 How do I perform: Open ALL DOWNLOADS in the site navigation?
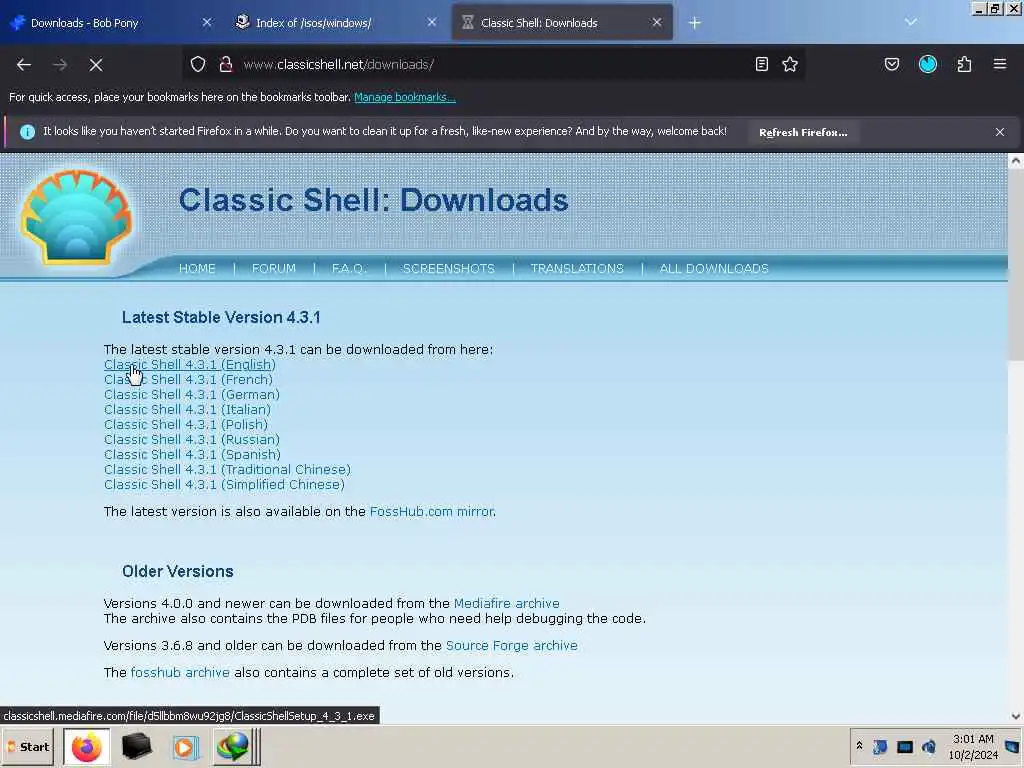[714, 268]
